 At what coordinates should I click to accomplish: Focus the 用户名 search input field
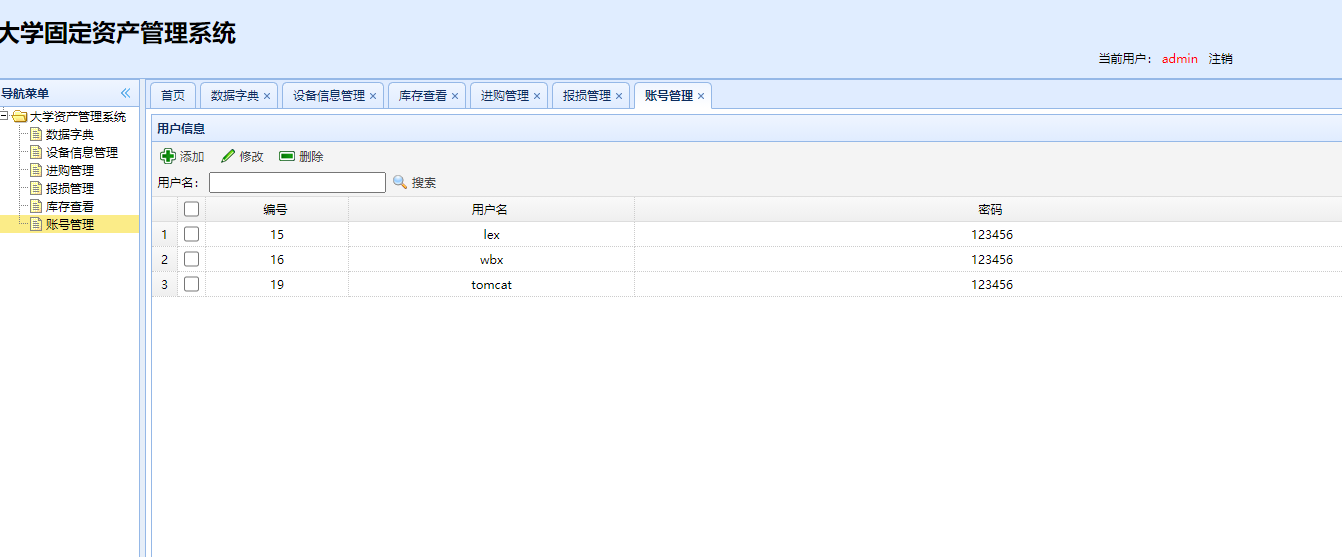click(x=297, y=182)
